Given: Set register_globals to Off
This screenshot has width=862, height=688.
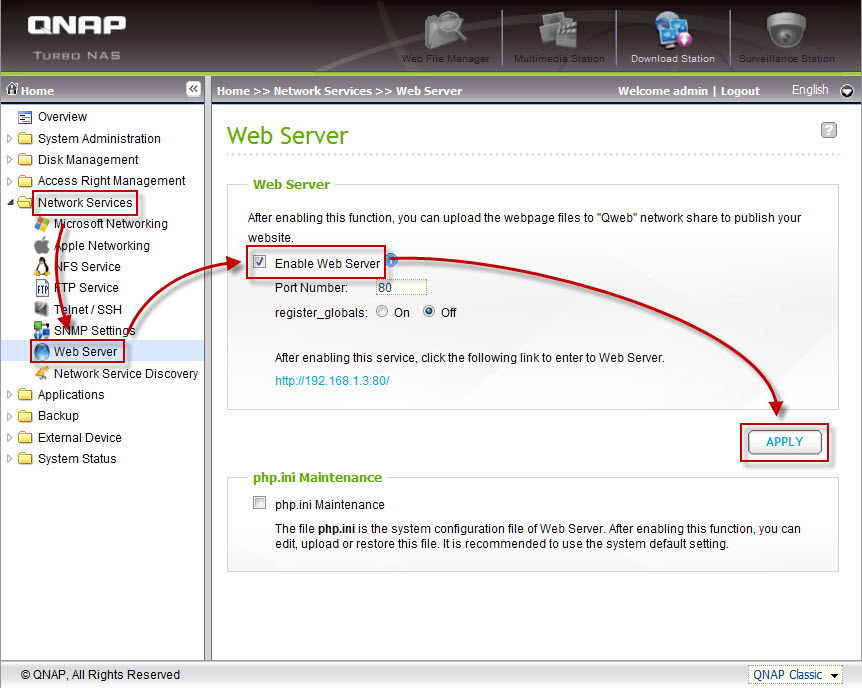Looking at the screenshot, I should [x=429, y=311].
